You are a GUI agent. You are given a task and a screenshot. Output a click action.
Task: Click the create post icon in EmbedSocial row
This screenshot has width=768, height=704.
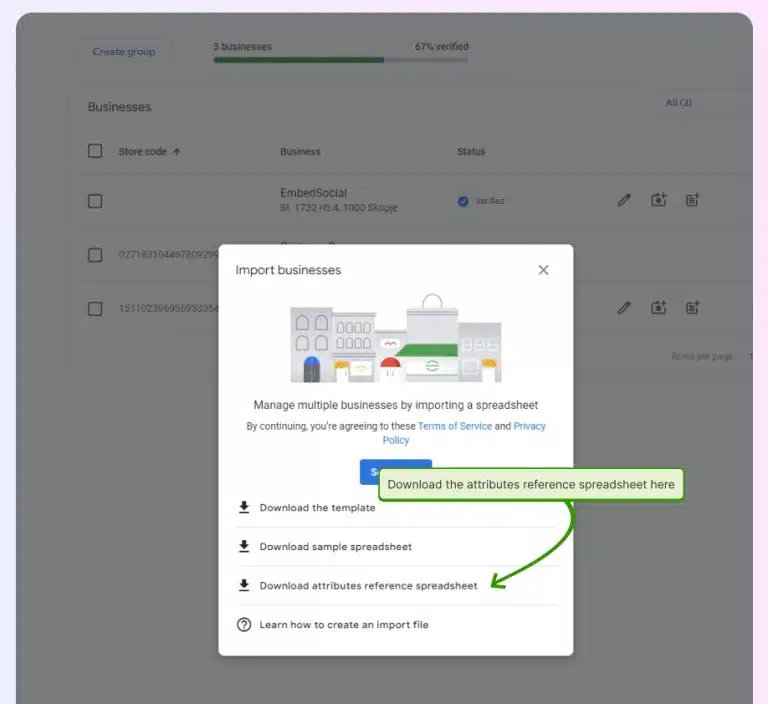tap(693, 200)
